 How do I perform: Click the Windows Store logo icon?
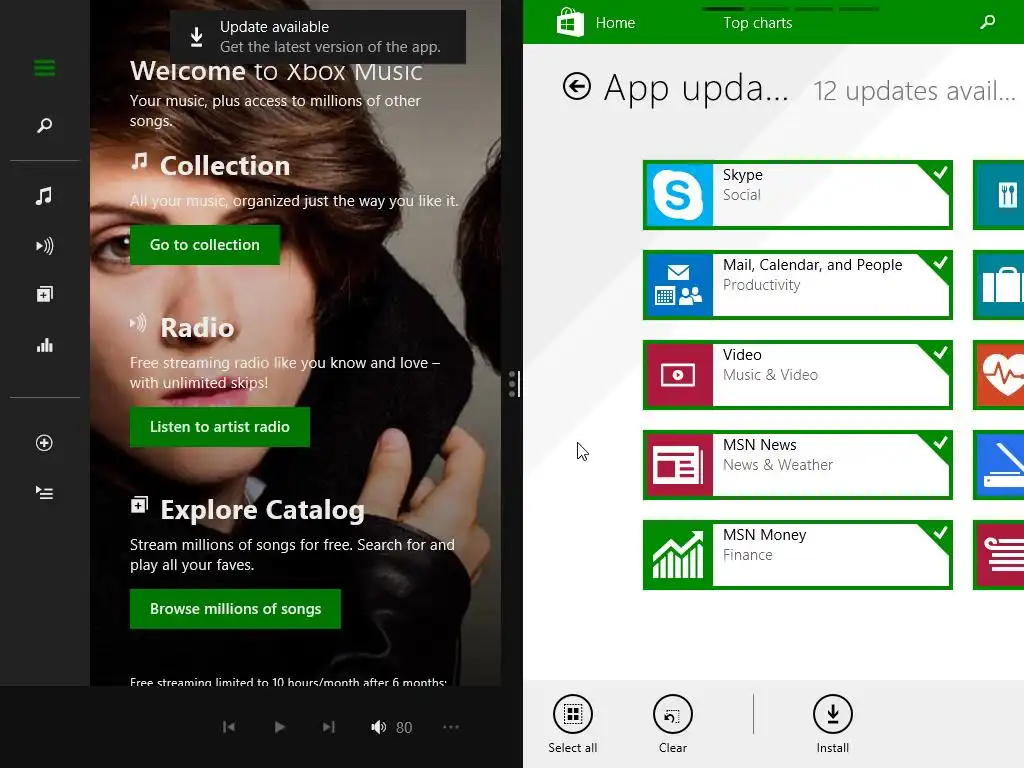[x=569, y=22]
